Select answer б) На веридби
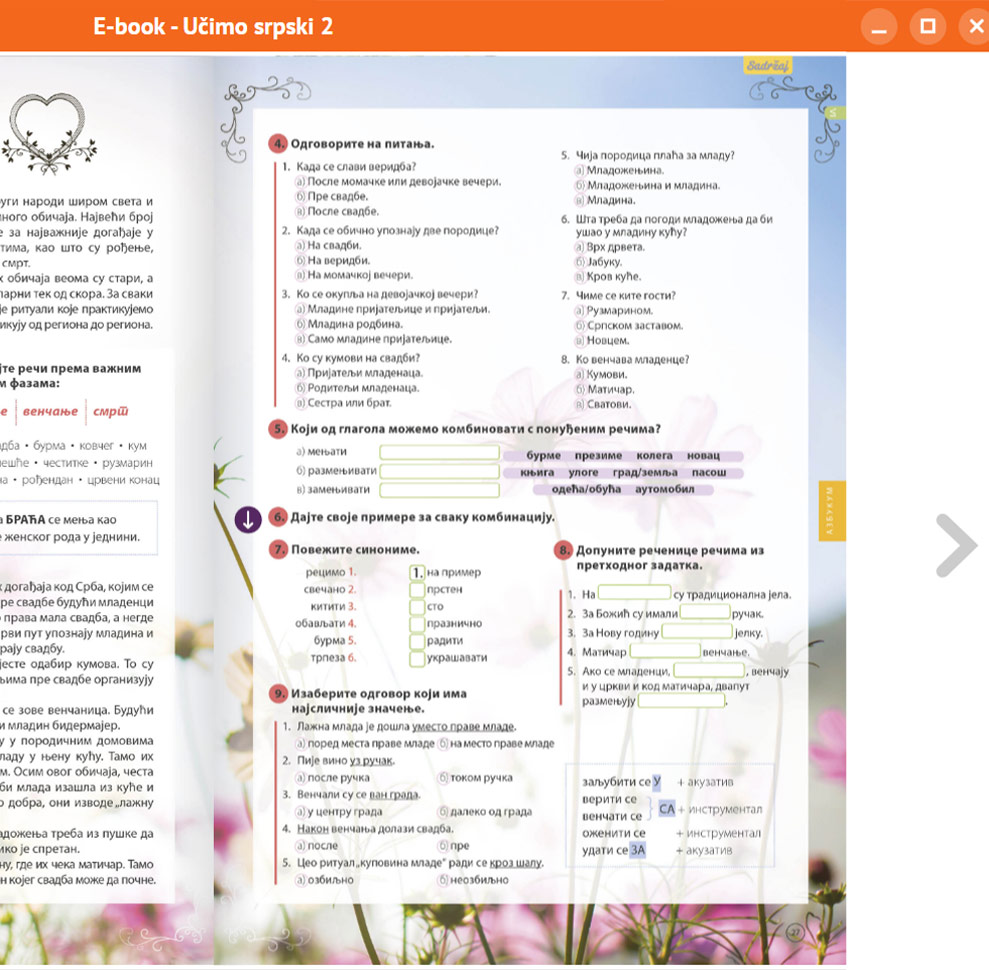The width and height of the screenshot is (989, 970). pos(328,260)
